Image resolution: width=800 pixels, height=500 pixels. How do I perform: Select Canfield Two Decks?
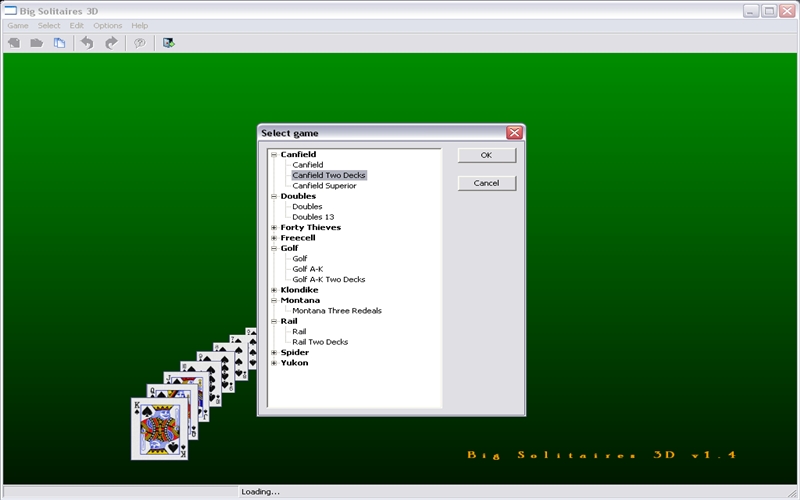(x=329, y=175)
